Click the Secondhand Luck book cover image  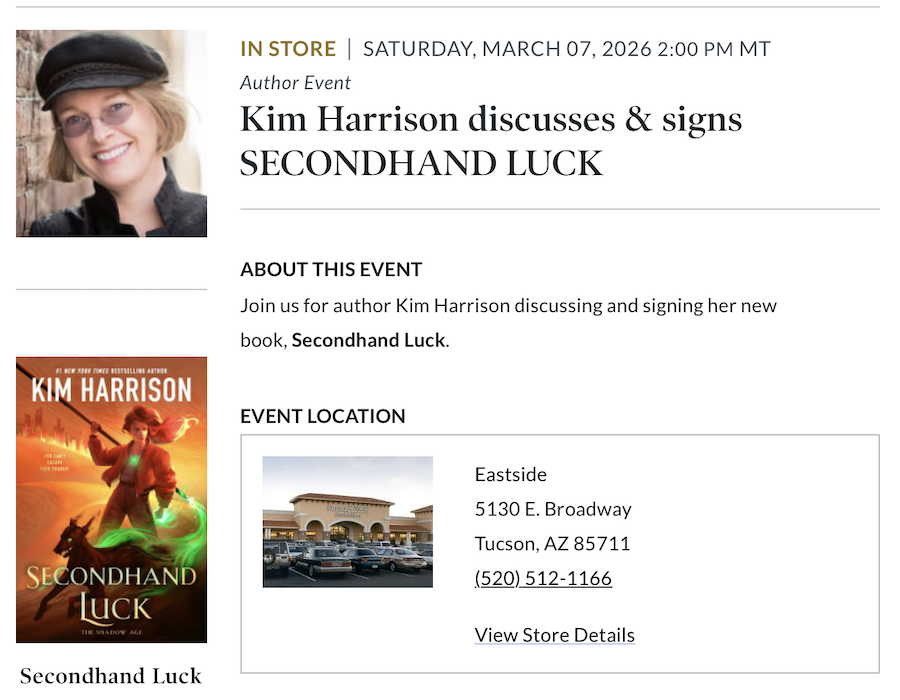110,499
